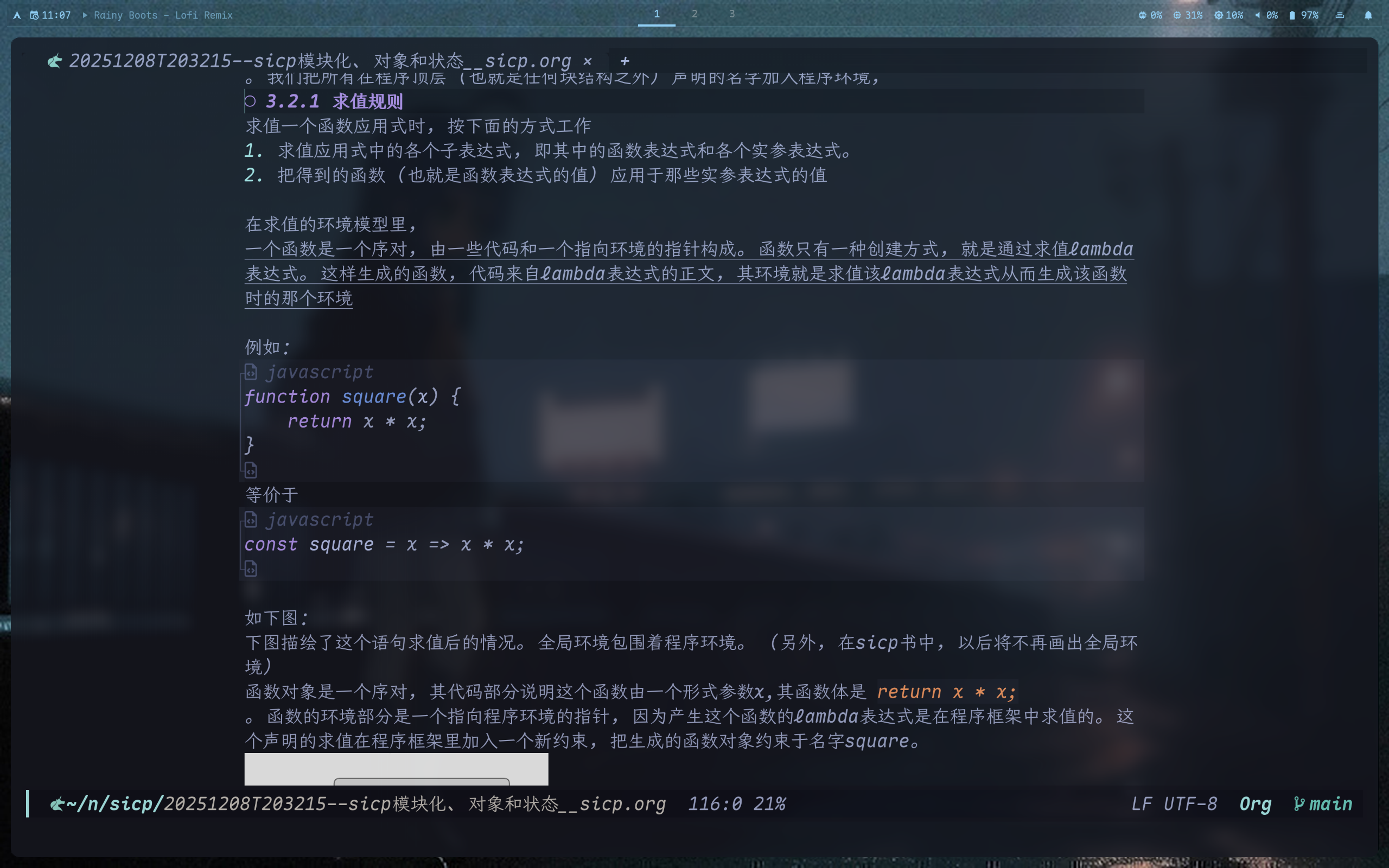Image resolution: width=1389 pixels, height=868 pixels.
Task: Switch to workspace 2 in the top bar
Action: tap(694, 14)
